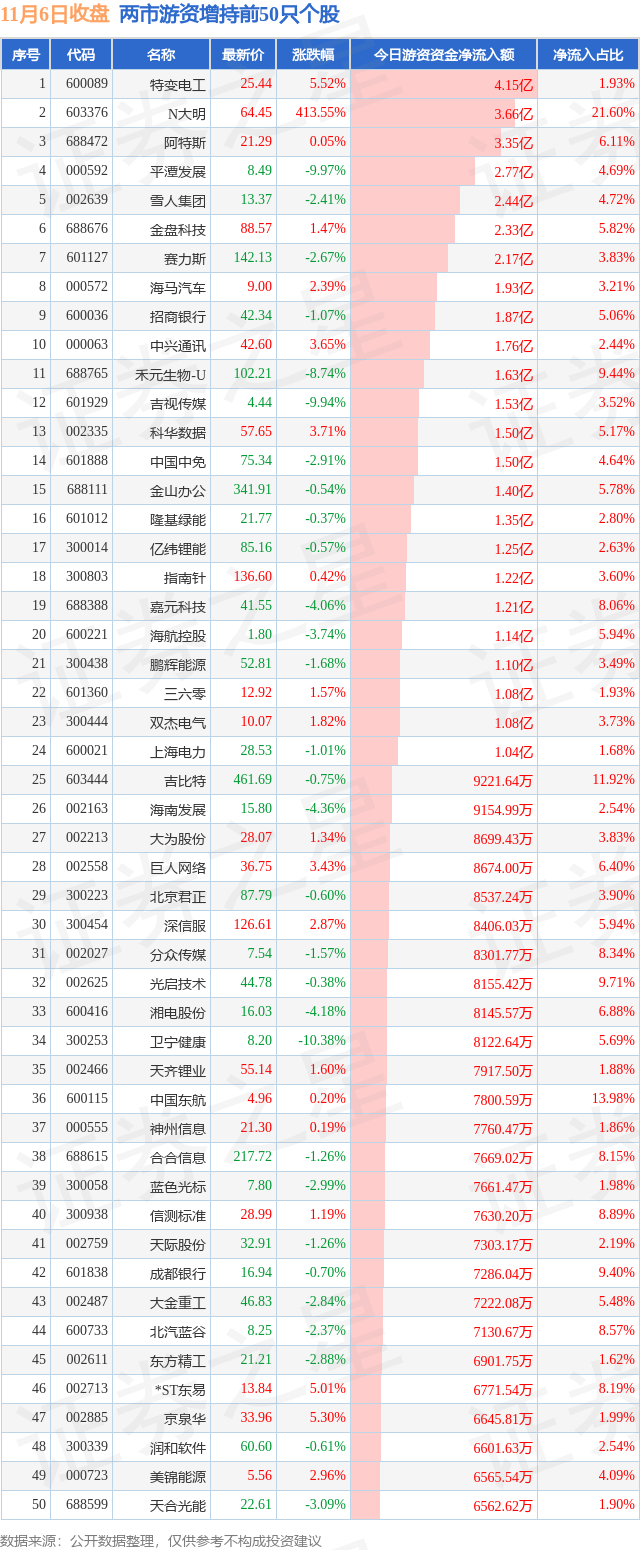This screenshot has width=640, height=1550.
Task: Click stock name N大明
Action: [x=186, y=114]
